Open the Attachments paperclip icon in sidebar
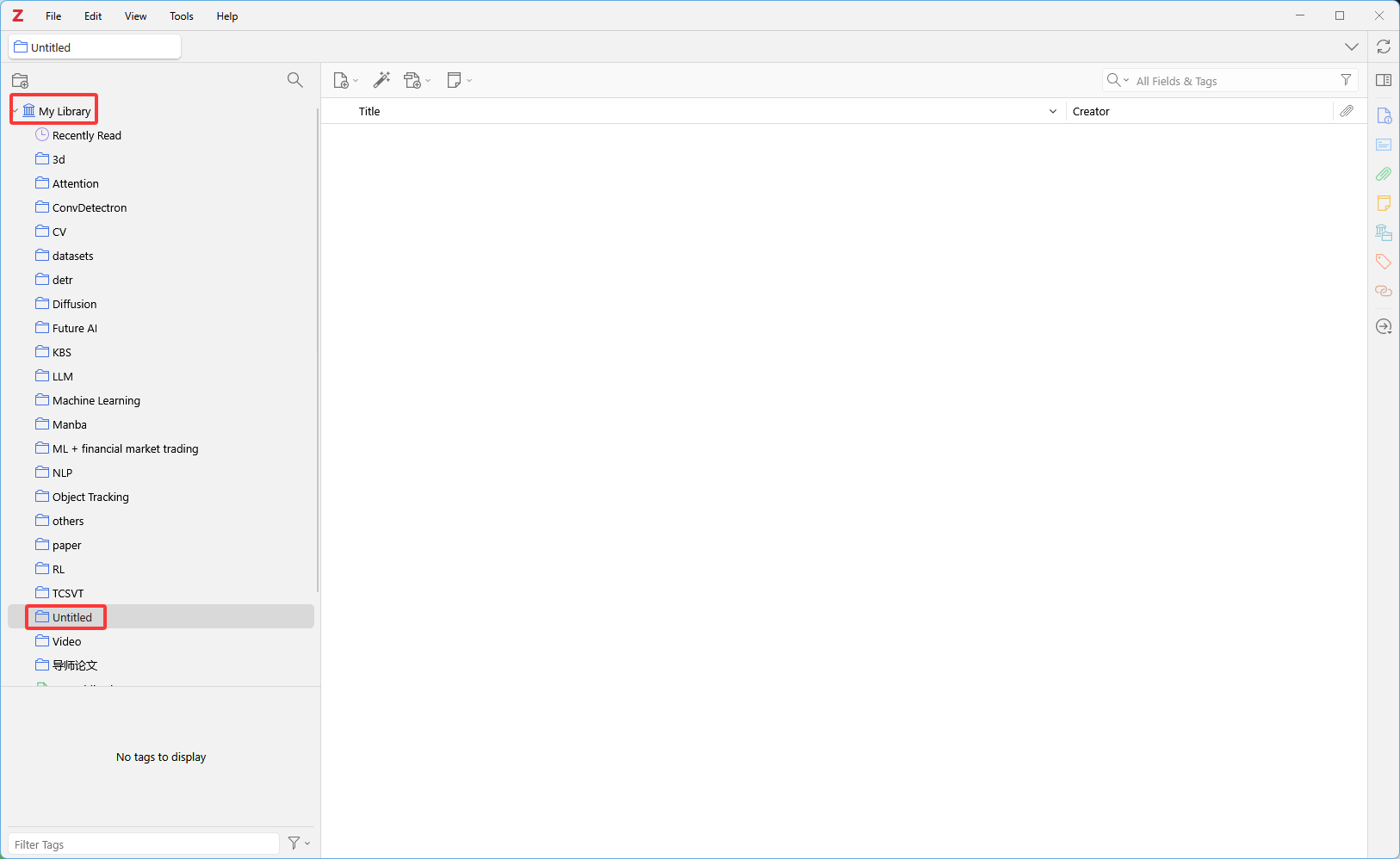 point(1384,174)
